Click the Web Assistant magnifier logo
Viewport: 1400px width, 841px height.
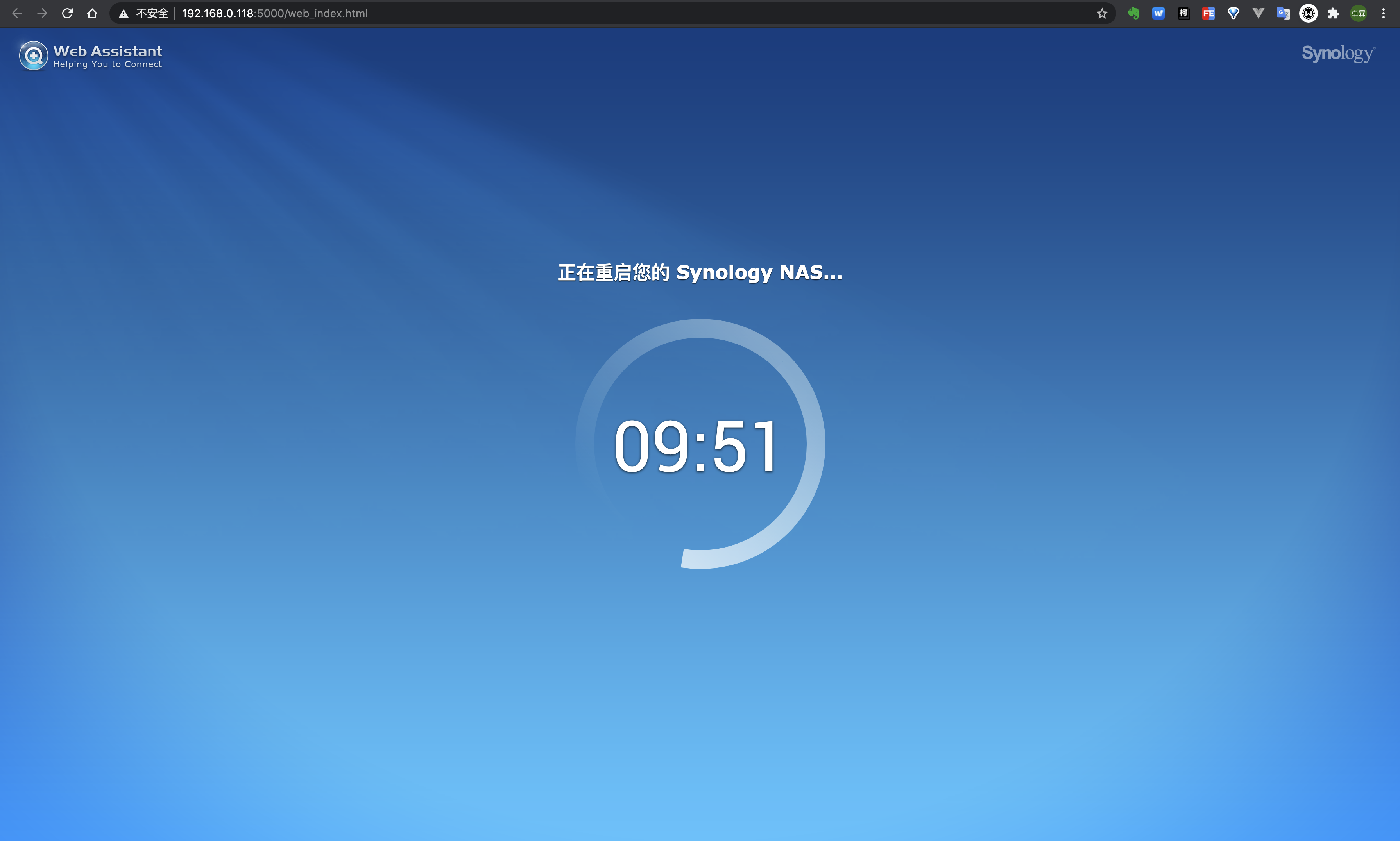point(34,55)
